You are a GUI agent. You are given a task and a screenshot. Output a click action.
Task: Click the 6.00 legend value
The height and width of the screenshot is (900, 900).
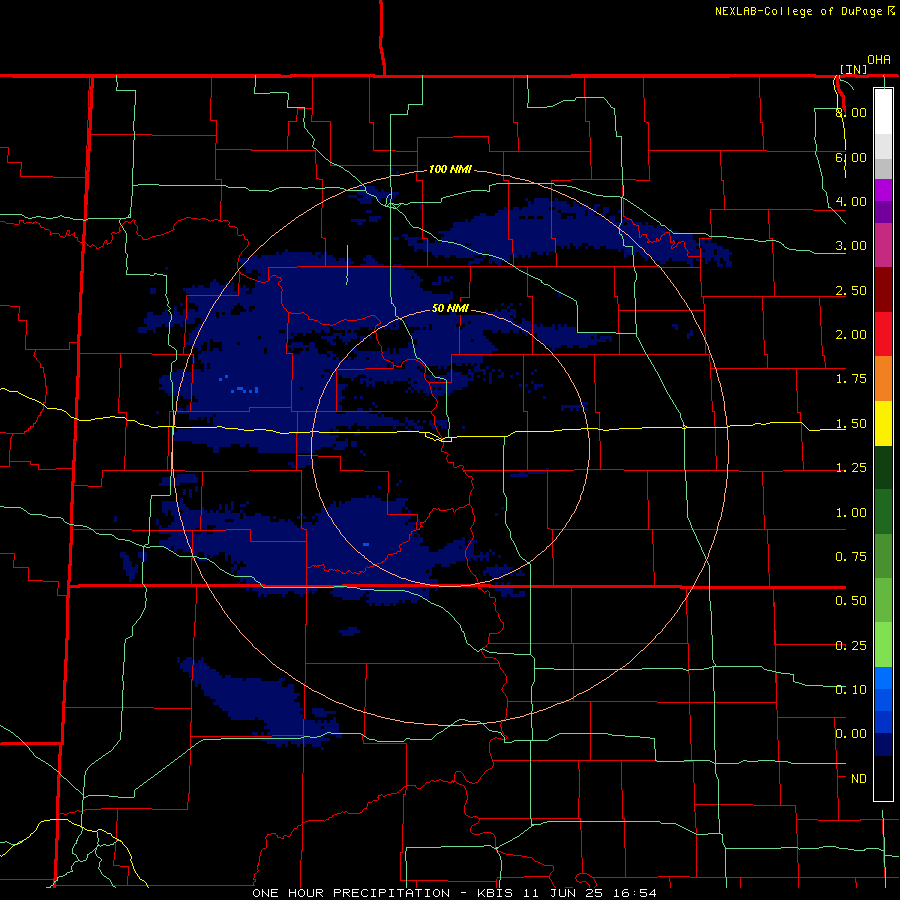coord(851,157)
